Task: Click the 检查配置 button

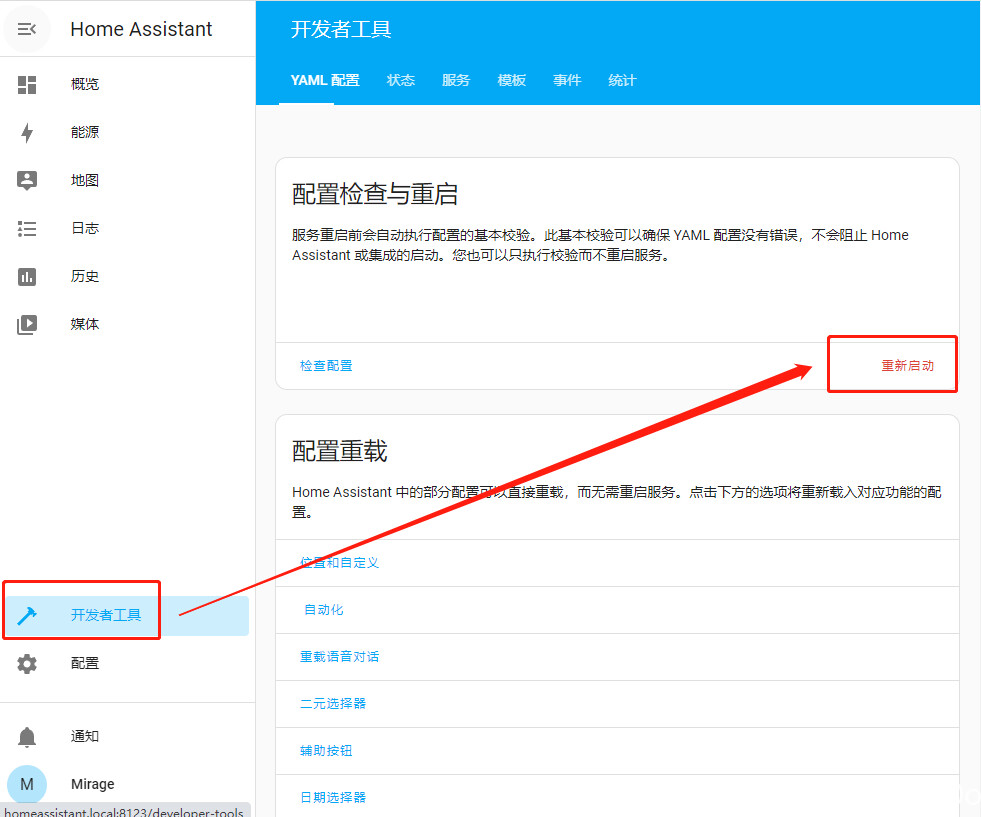Action: click(326, 366)
